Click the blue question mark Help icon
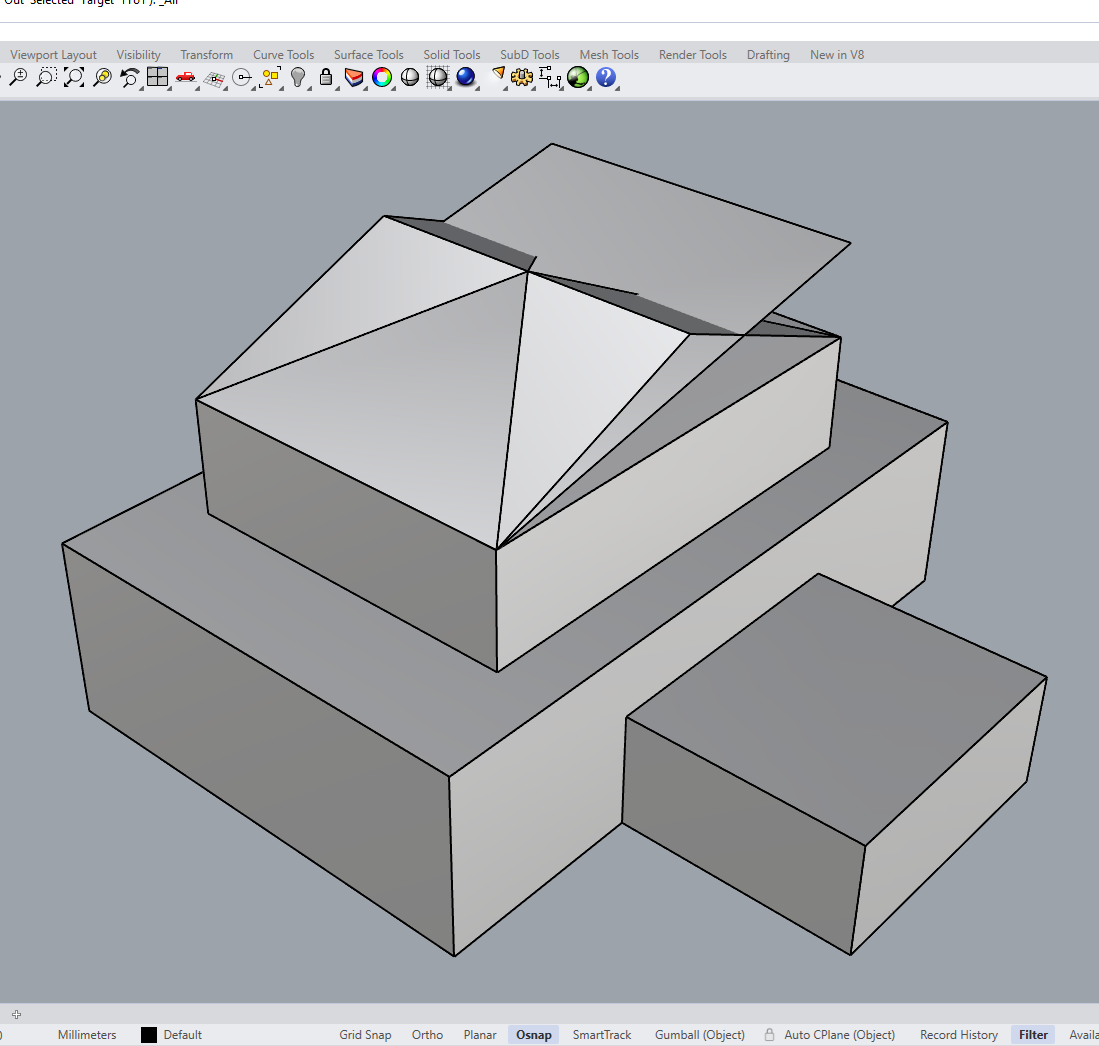The image size is (1099, 1046). click(605, 77)
